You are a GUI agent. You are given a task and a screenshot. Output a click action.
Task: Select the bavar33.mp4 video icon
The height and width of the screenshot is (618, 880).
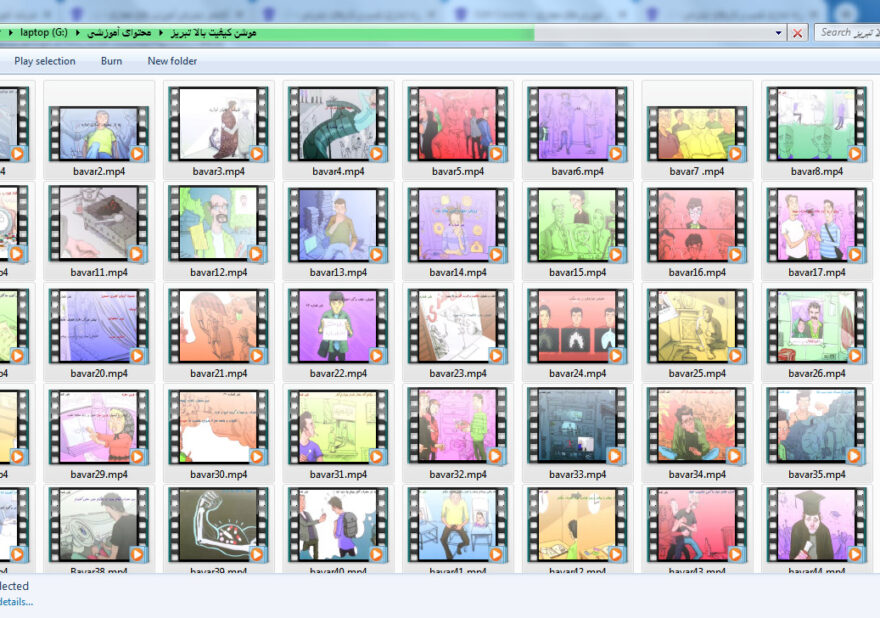(577, 427)
